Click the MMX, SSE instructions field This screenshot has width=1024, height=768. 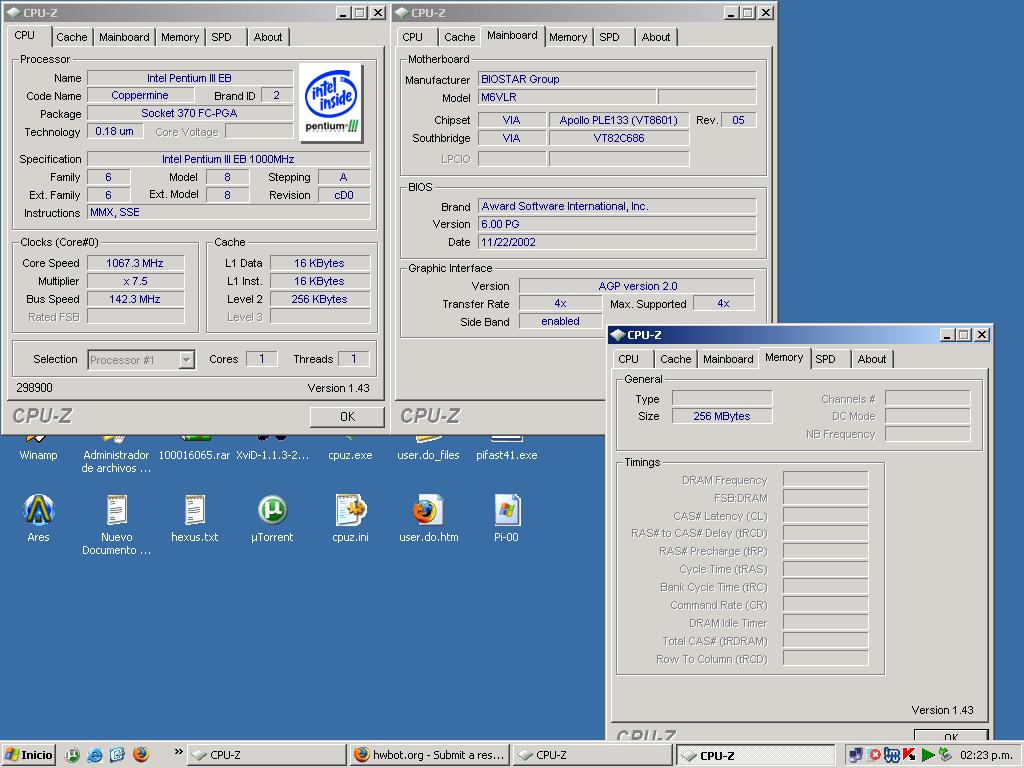[x=229, y=212]
